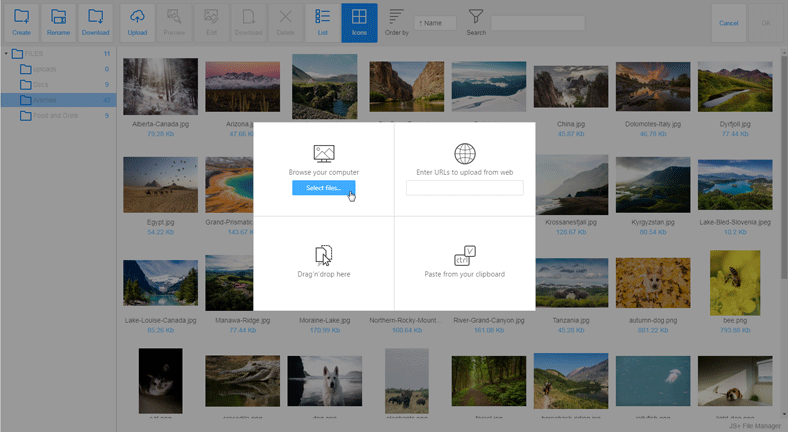Click the 79.28 Kb size under Alberta-Canada.jpg

pyautogui.click(x=160, y=134)
